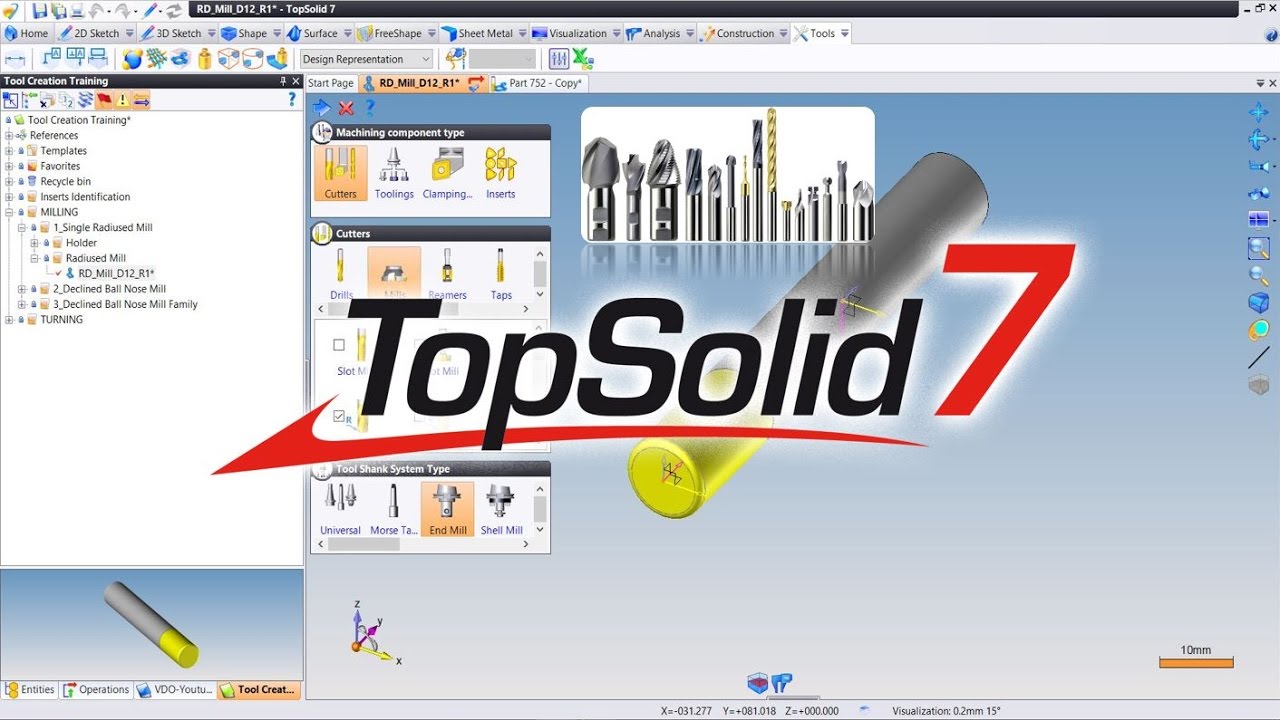Click the yellow warning project tree icon

(122, 99)
